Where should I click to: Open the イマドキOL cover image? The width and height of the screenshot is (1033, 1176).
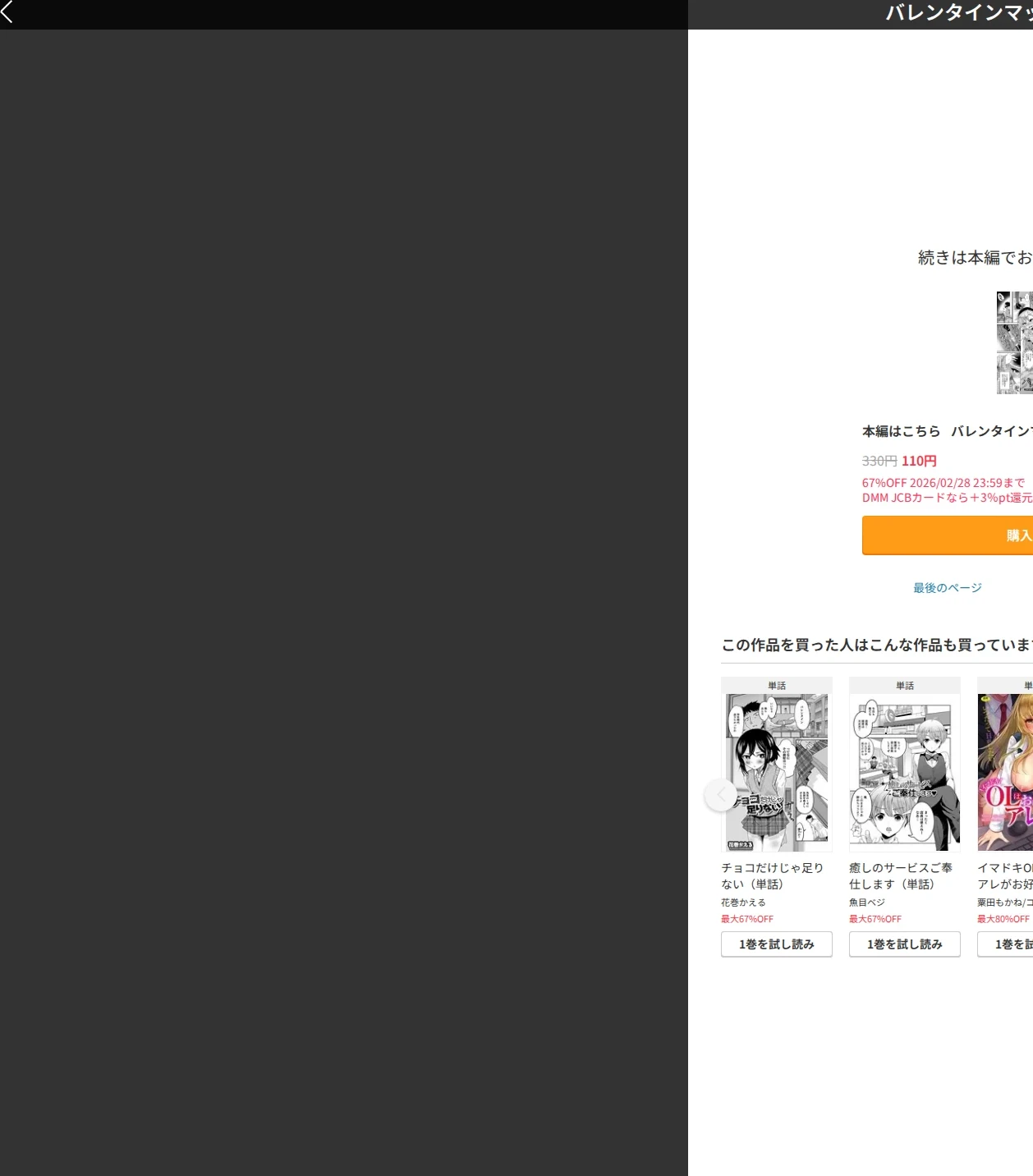tap(1005, 772)
